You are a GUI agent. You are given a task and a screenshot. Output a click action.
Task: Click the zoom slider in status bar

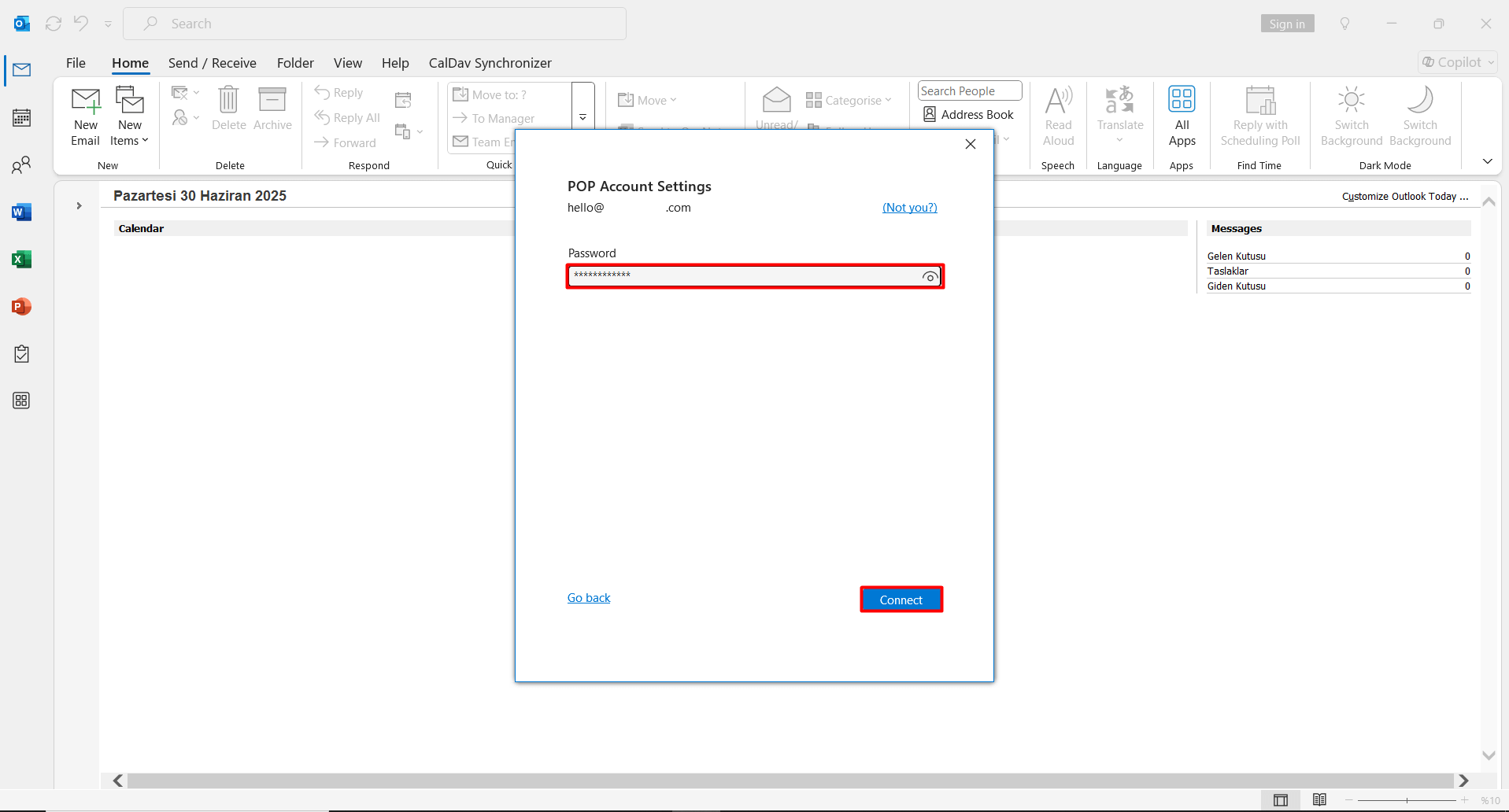[1407, 800]
